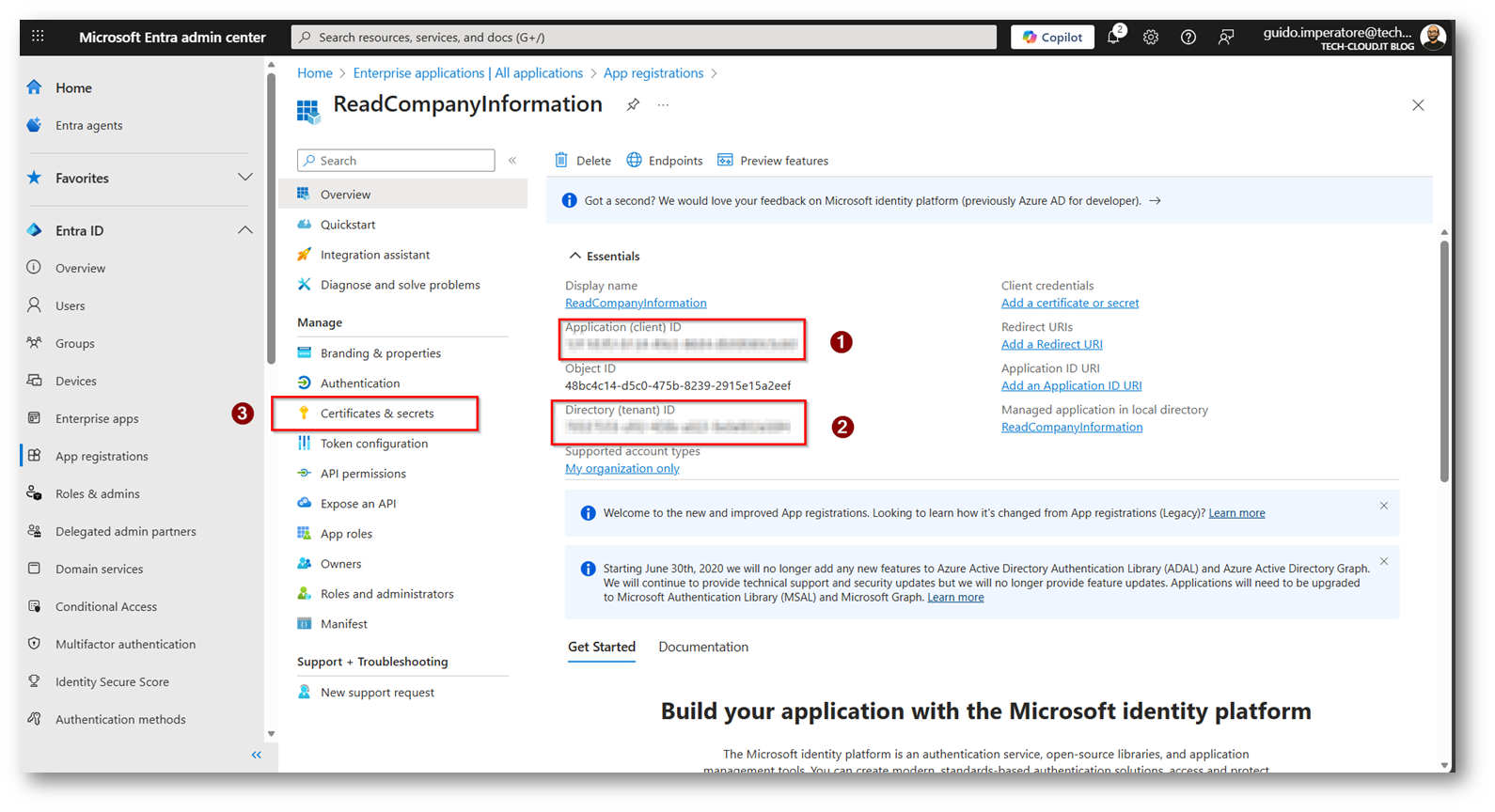Switch to the Documentation tab
The height and width of the screenshot is (812, 1495).
pyautogui.click(x=703, y=648)
